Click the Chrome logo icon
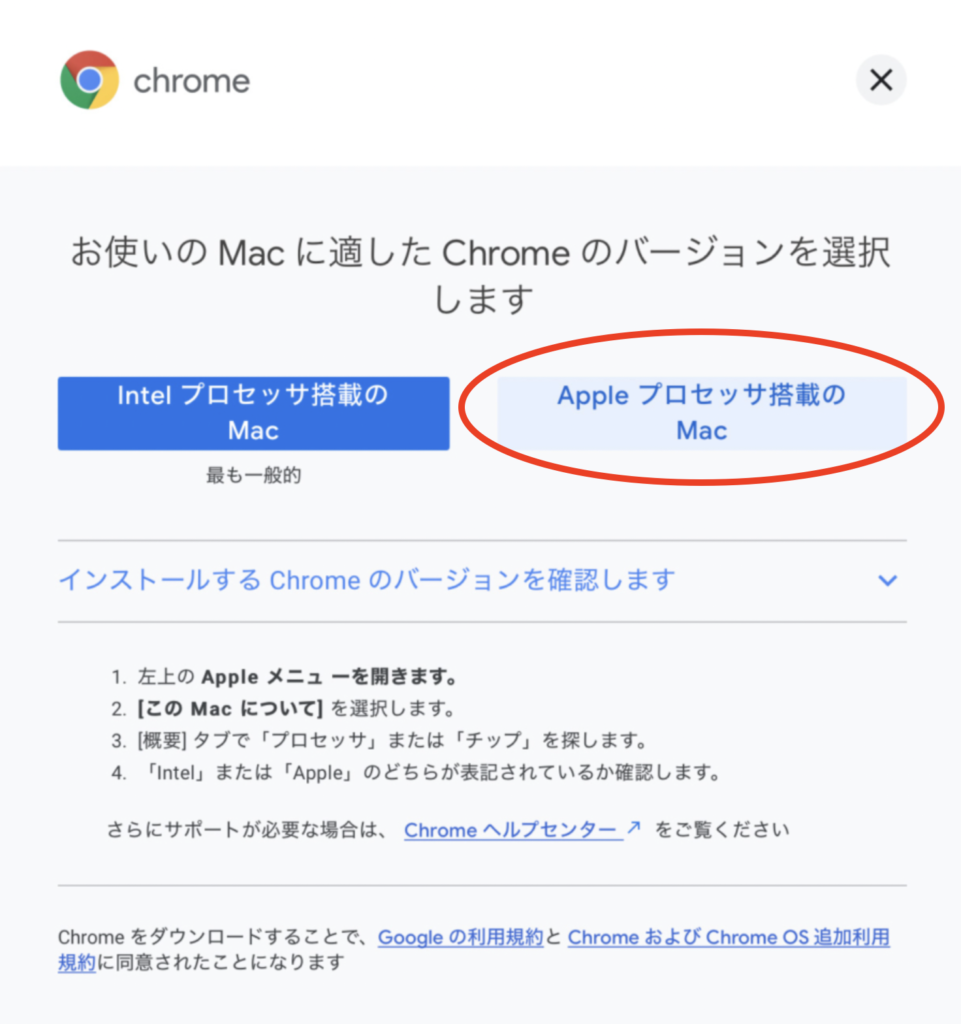The height and width of the screenshot is (1024, 961). 89,80
